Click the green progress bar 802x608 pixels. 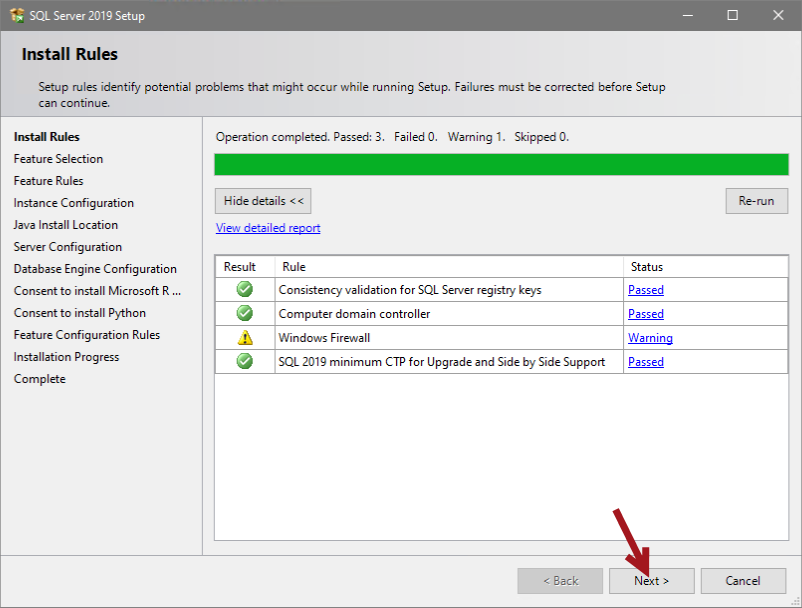pos(501,165)
